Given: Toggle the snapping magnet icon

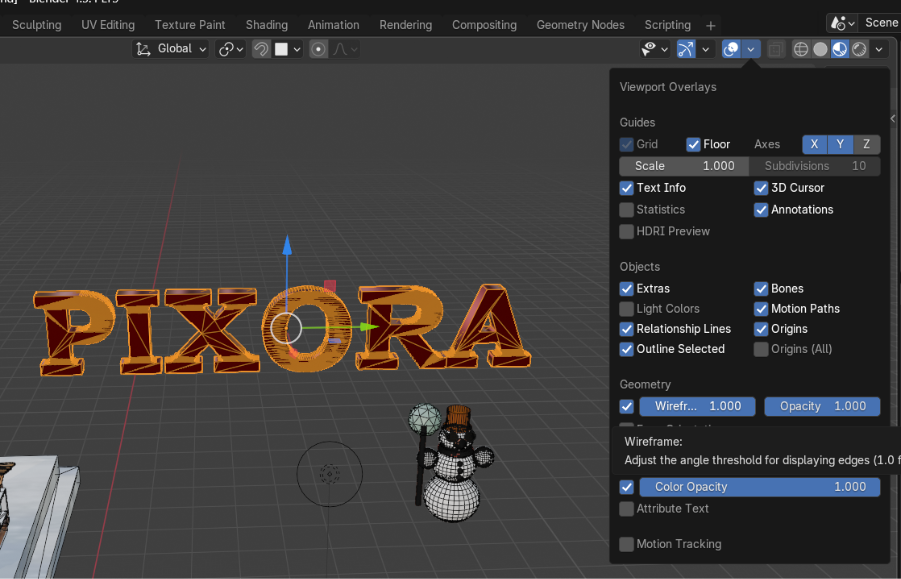Looking at the screenshot, I should pyautogui.click(x=261, y=49).
